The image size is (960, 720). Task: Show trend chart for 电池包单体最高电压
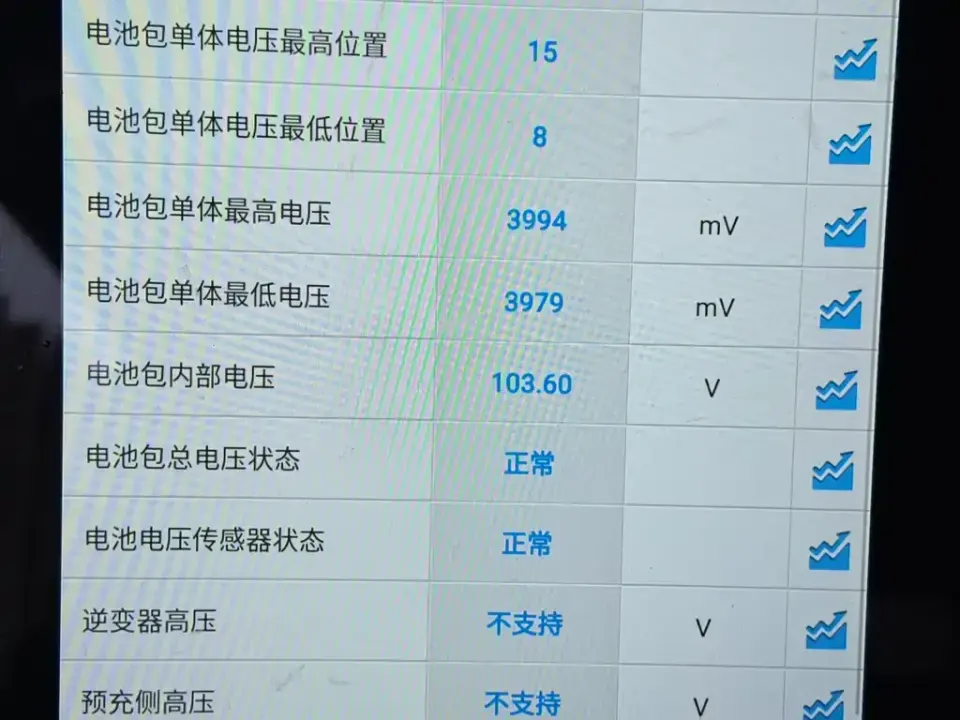[x=846, y=227]
